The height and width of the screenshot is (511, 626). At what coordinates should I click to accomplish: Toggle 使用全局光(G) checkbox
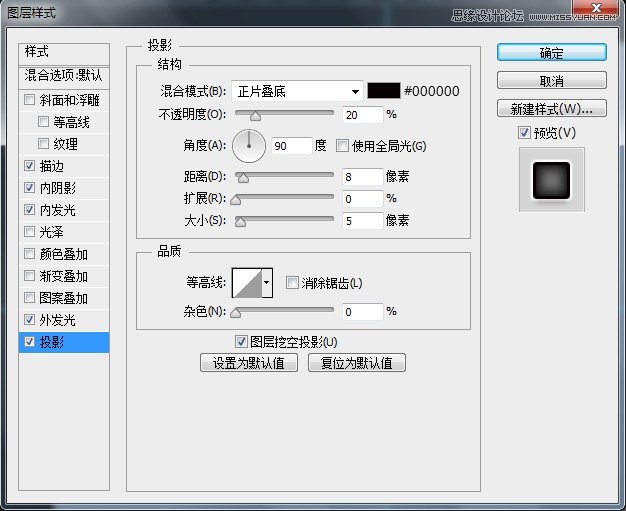pyautogui.click(x=342, y=145)
